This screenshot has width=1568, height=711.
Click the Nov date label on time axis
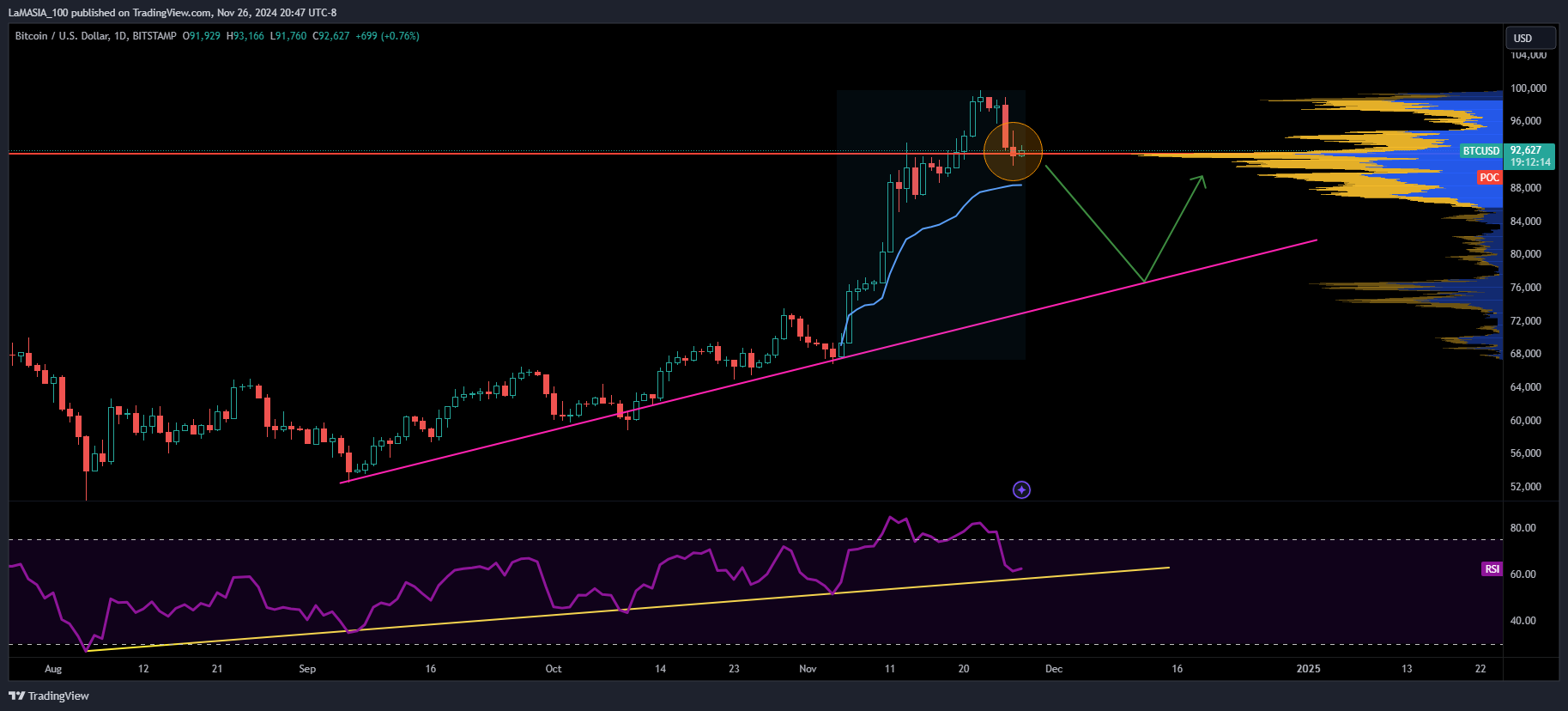pyautogui.click(x=808, y=669)
